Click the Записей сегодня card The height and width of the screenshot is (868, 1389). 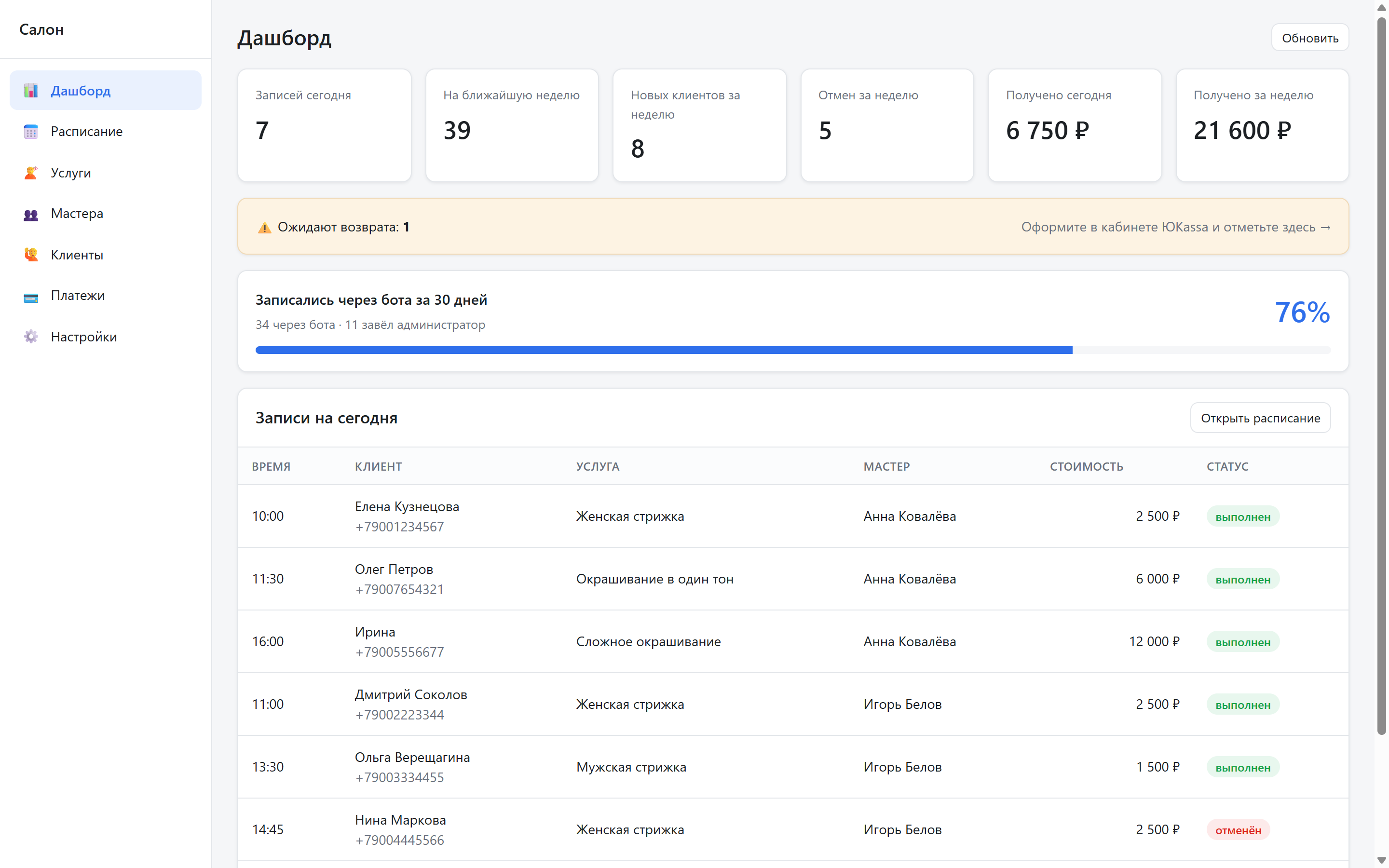click(324, 126)
